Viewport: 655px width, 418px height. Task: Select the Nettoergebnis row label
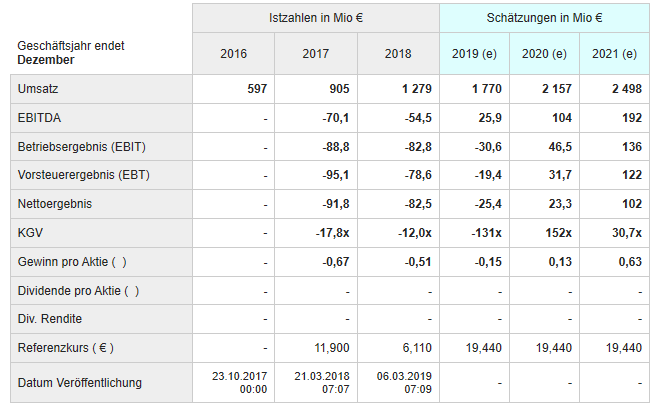(55, 205)
